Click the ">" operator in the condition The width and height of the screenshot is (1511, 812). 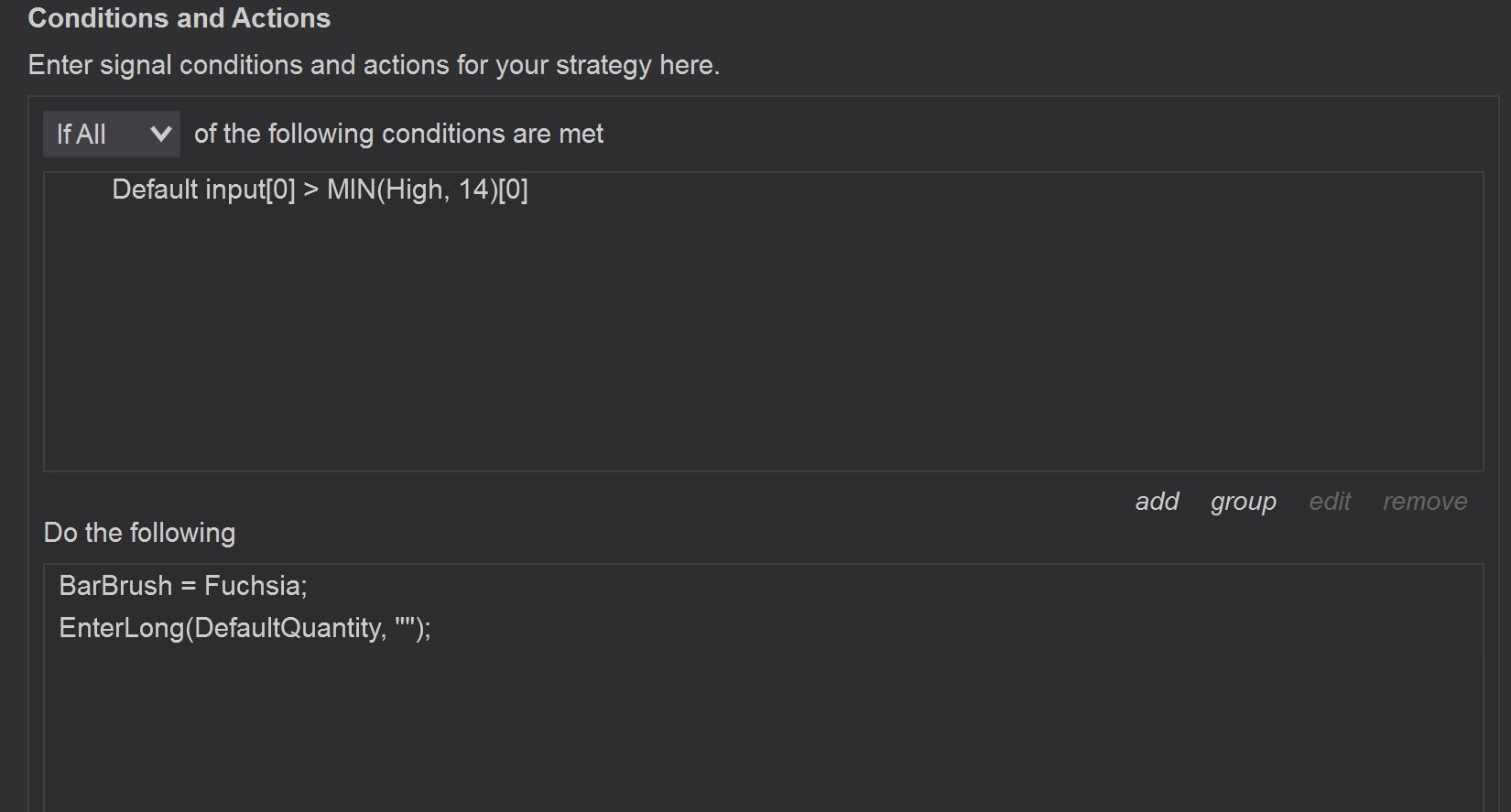click(311, 189)
